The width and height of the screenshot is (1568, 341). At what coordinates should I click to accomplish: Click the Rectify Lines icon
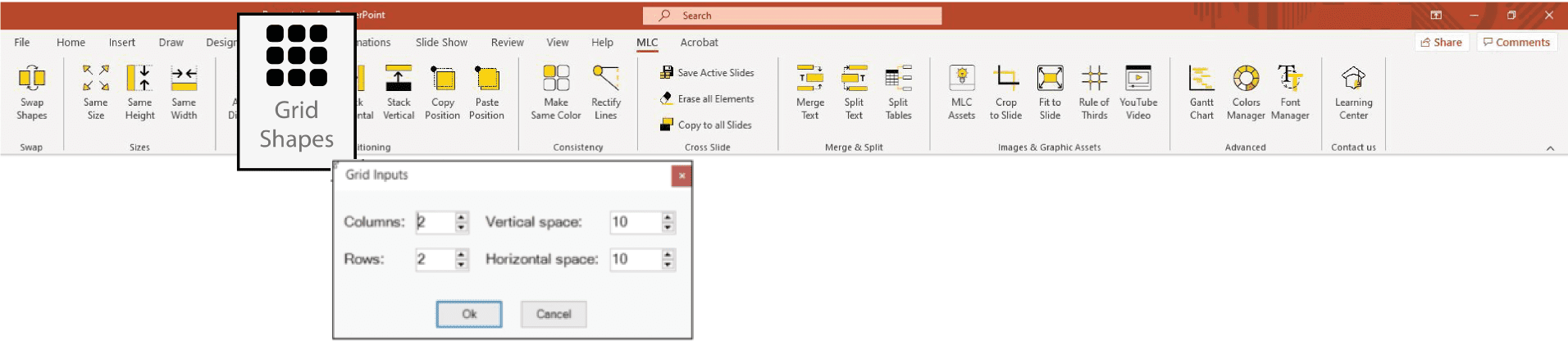(606, 80)
